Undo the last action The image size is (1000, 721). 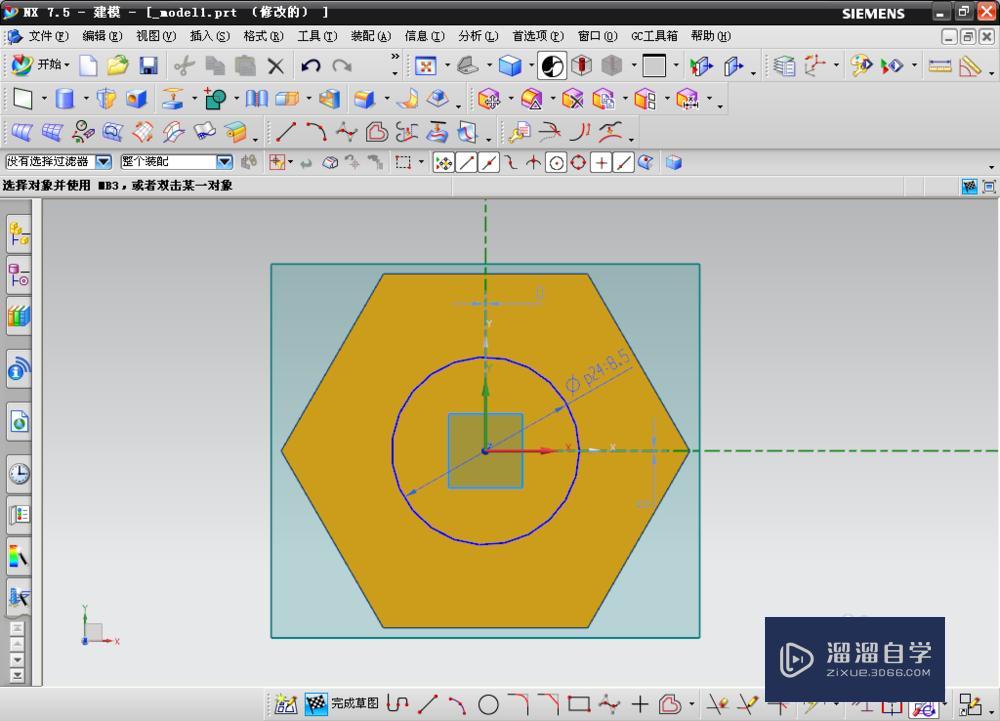[x=311, y=66]
